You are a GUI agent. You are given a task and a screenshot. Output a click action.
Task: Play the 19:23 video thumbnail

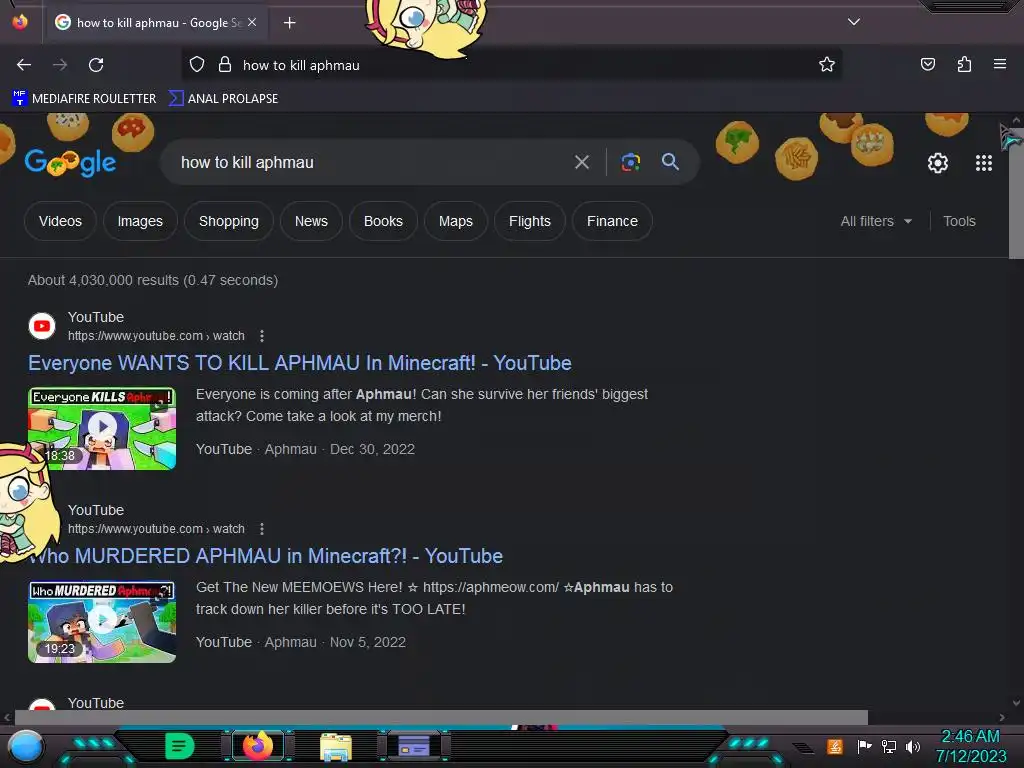pyautogui.click(x=102, y=622)
